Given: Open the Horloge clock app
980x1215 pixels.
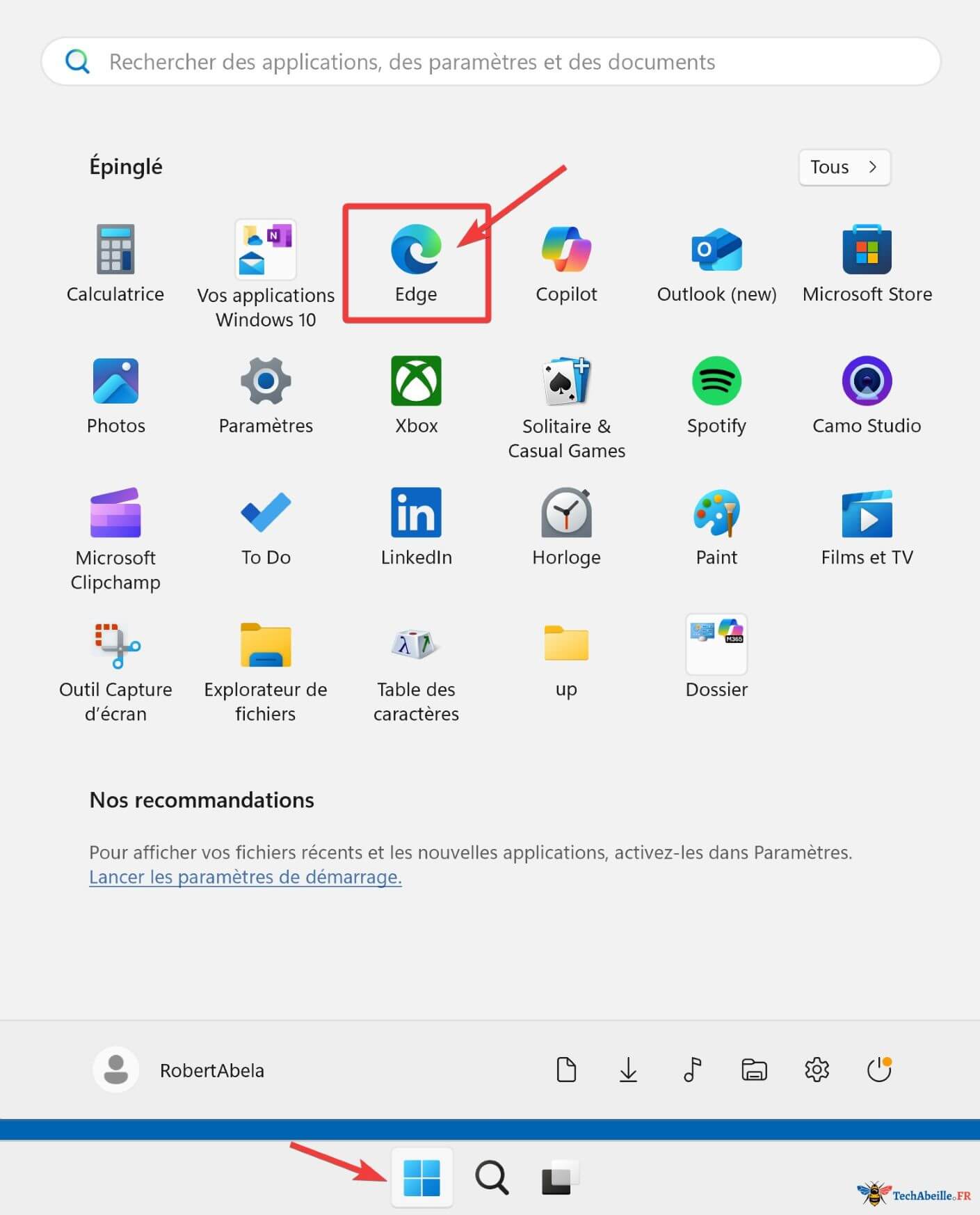Looking at the screenshot, I should (x=566, y=527).
